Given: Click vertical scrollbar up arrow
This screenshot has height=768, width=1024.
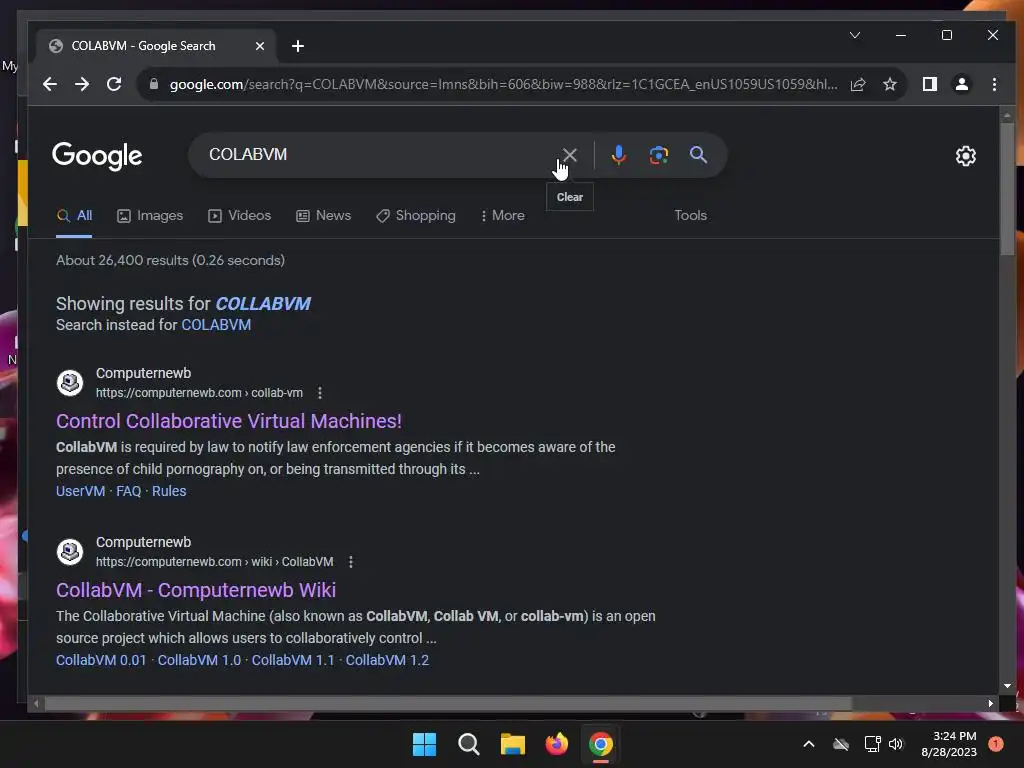Looking at the screenshot, I should 1006,116.
